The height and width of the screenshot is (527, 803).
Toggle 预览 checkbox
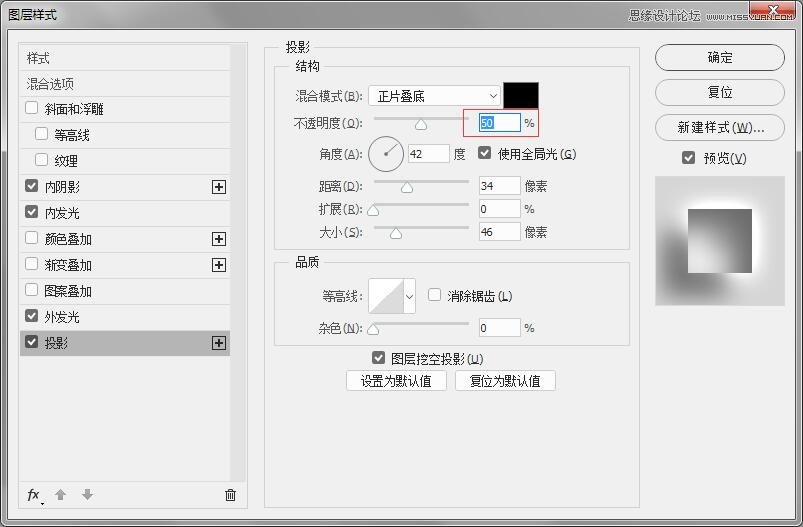[689, 158]
